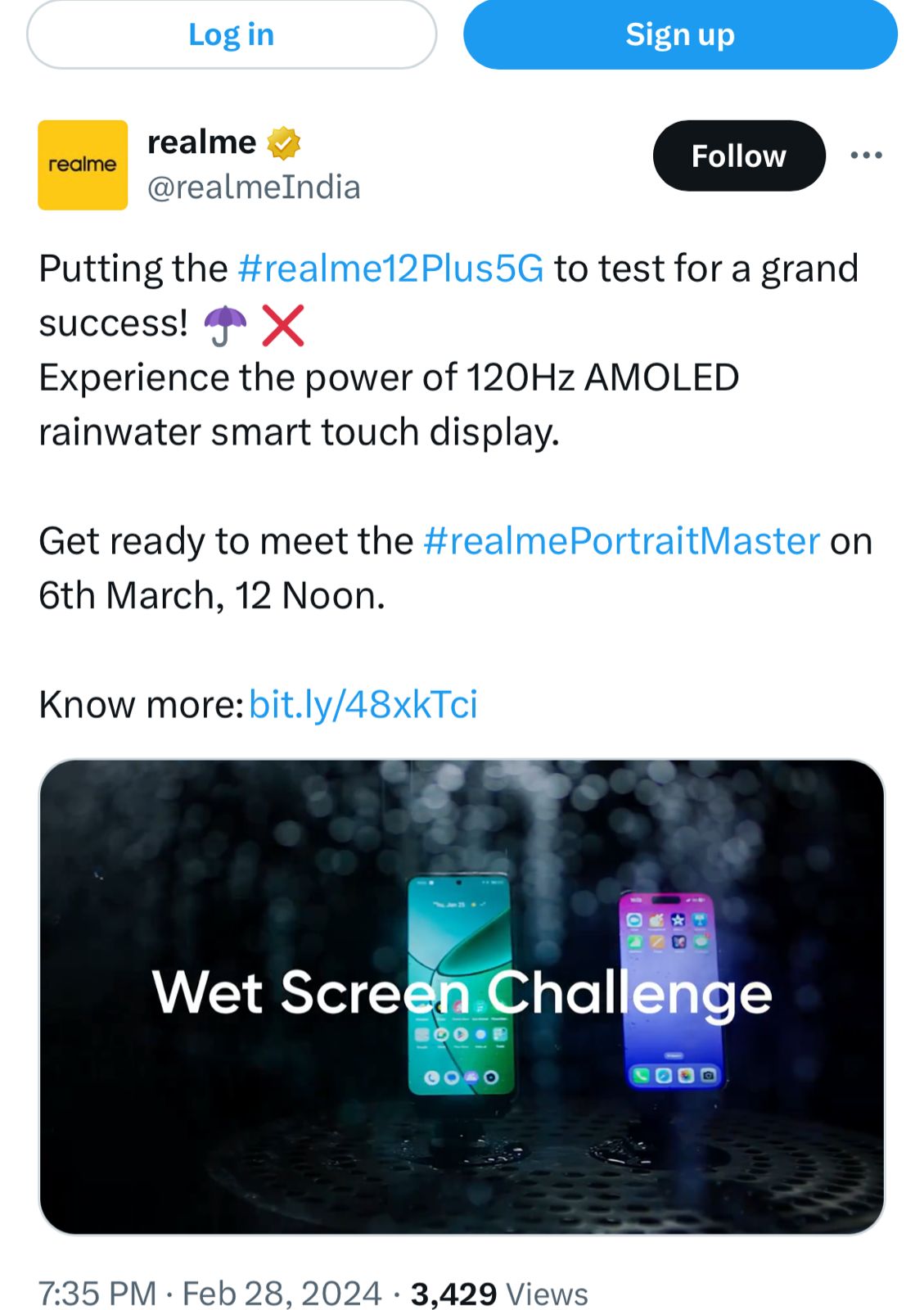Click the 3,429 Views count
The height and width of the screenshot is (1310, 924).
click(499, 1294)
